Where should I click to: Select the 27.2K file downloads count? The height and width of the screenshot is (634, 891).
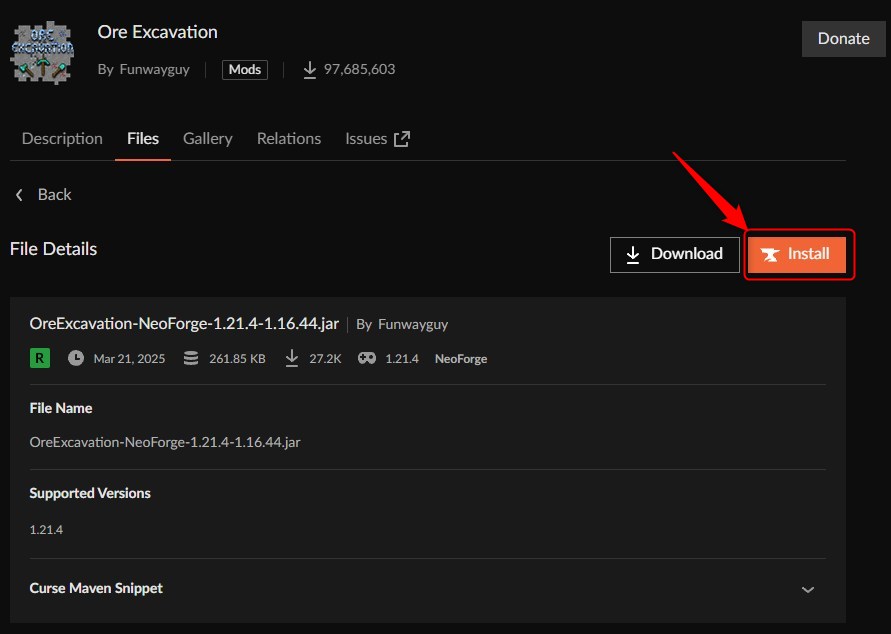pos(325,358)
